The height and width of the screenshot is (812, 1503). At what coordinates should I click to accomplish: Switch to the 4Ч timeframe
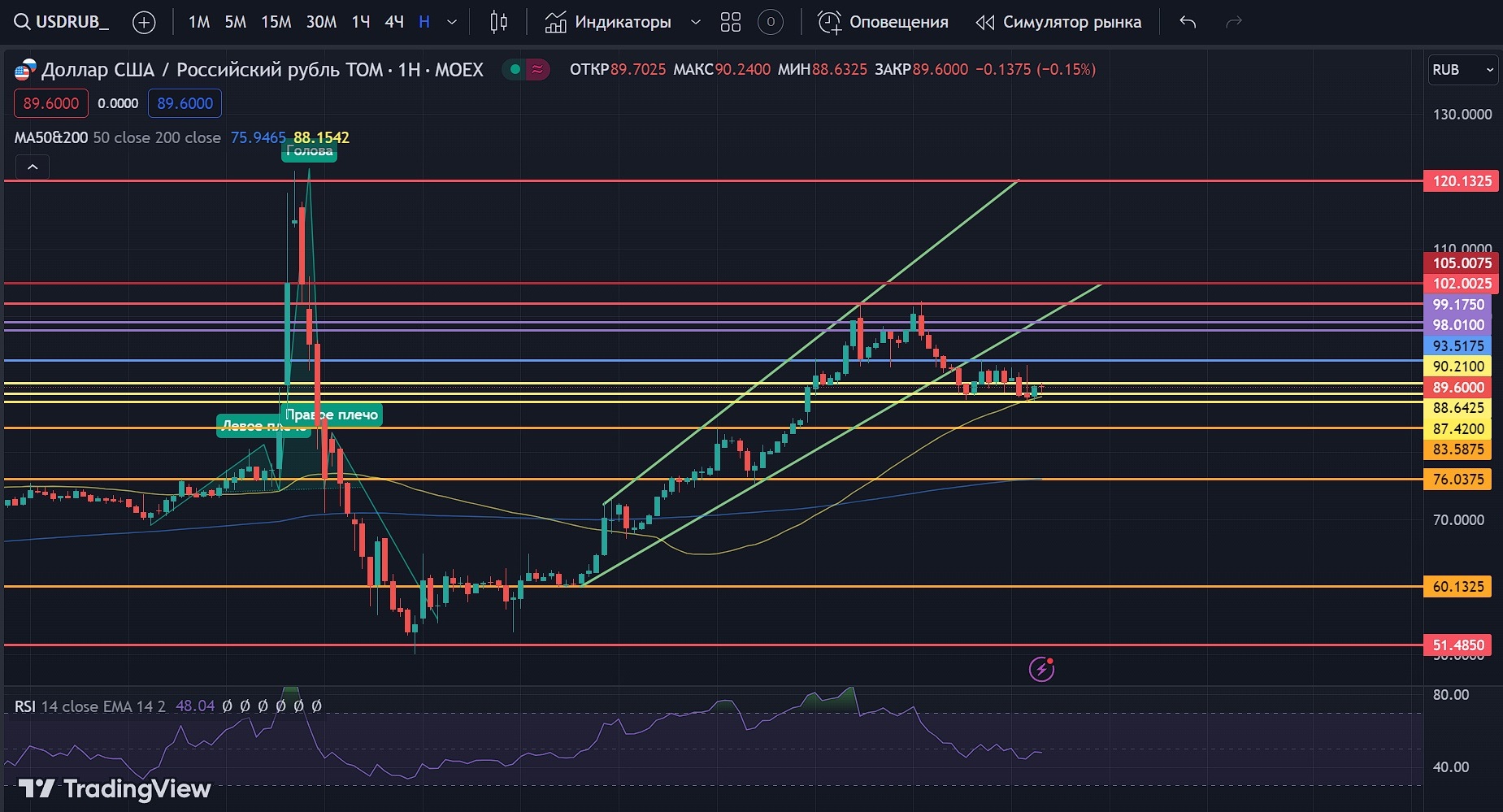pyautogui.click(x=394, y=23)
